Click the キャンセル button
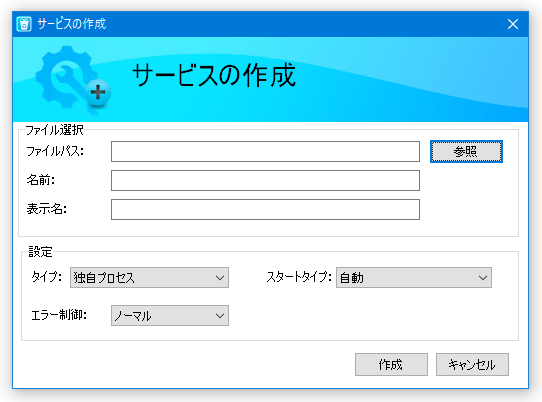 pyautogui.click(x=472, y=364)
